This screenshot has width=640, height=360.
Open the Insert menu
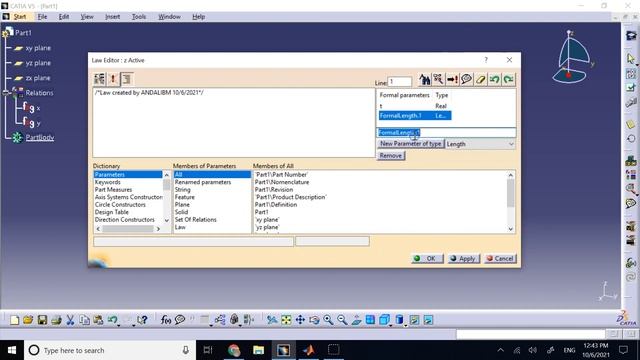112,17
